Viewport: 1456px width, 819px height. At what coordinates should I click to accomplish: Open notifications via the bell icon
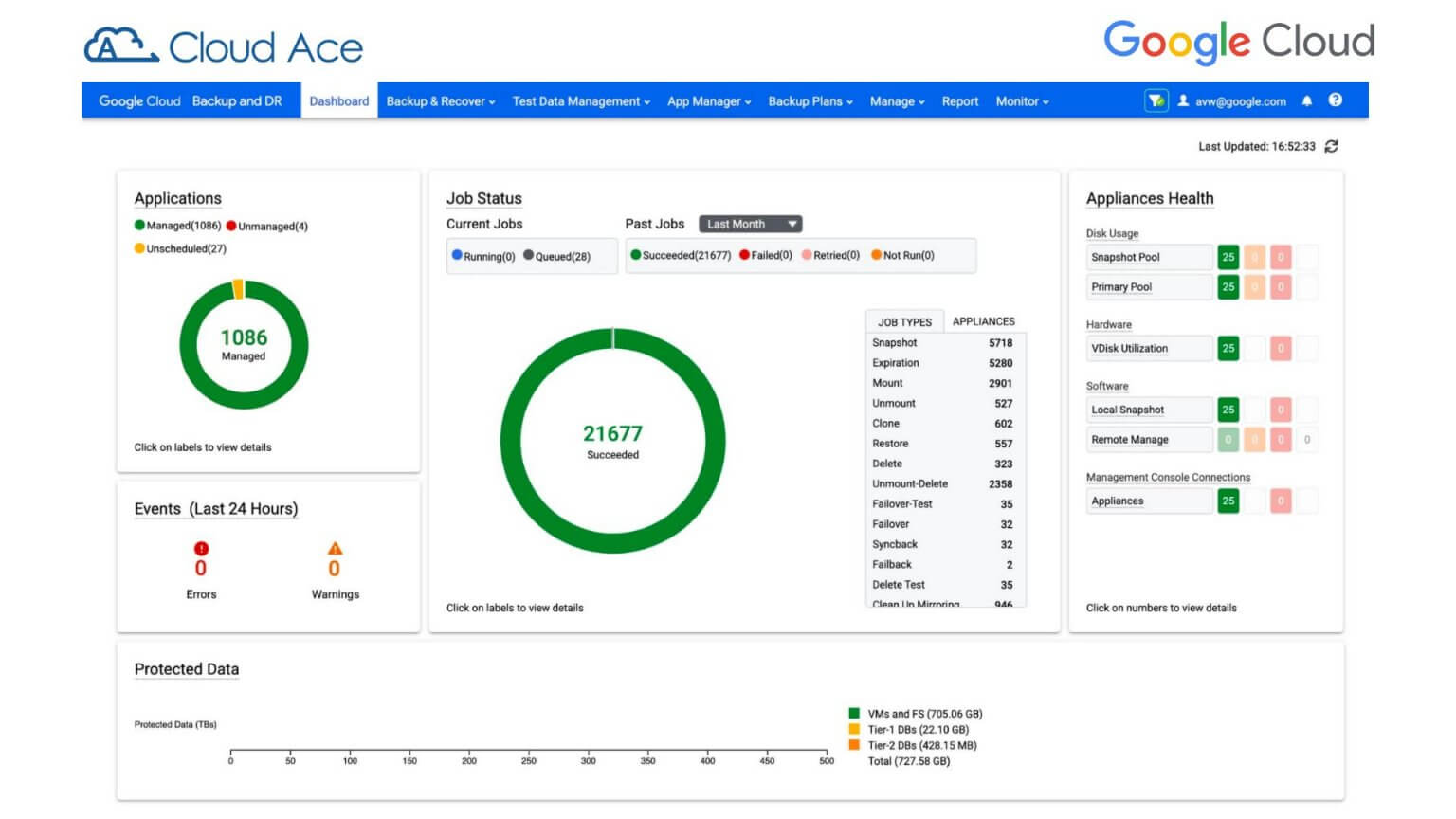(1307, 100)
